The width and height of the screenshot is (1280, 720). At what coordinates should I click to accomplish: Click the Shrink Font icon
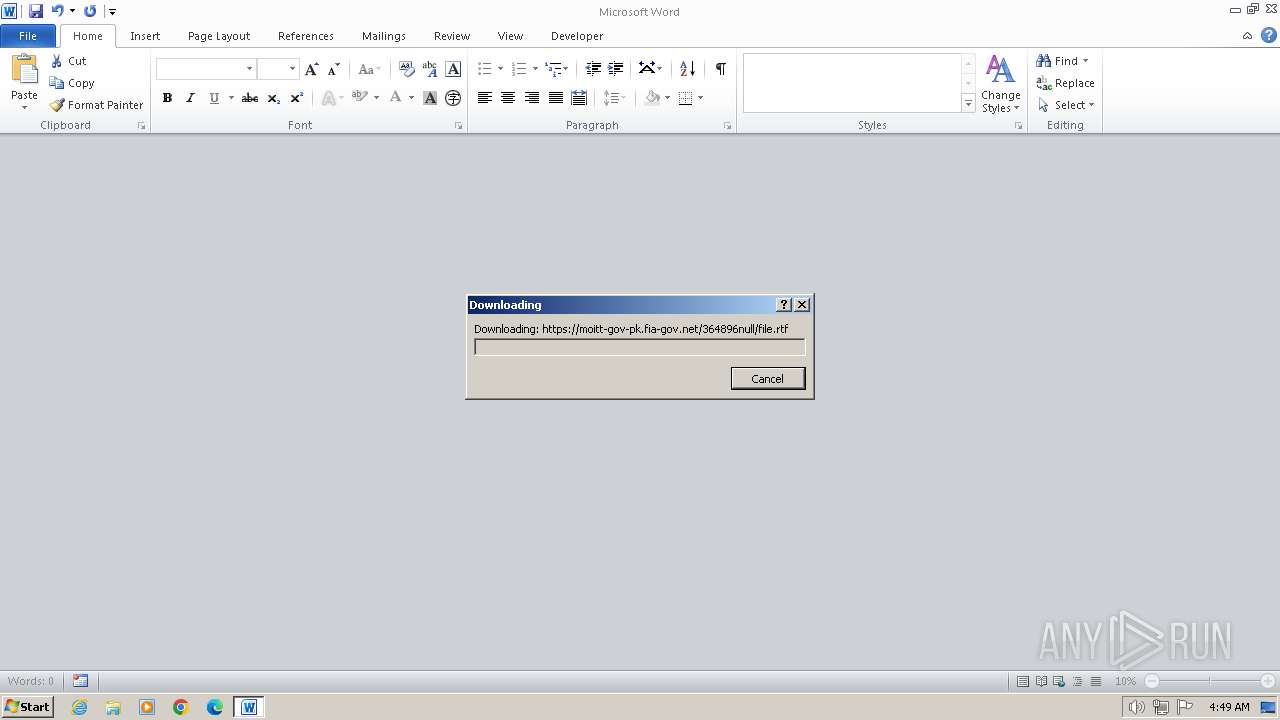(x=334, y=69)
